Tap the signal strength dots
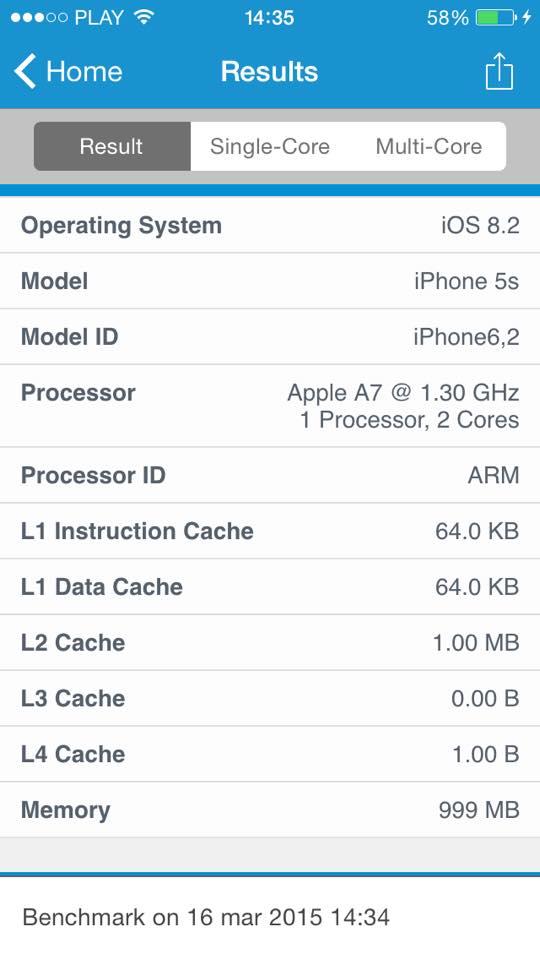This screenshot has width=540, height=960. [x=39, y=17]
